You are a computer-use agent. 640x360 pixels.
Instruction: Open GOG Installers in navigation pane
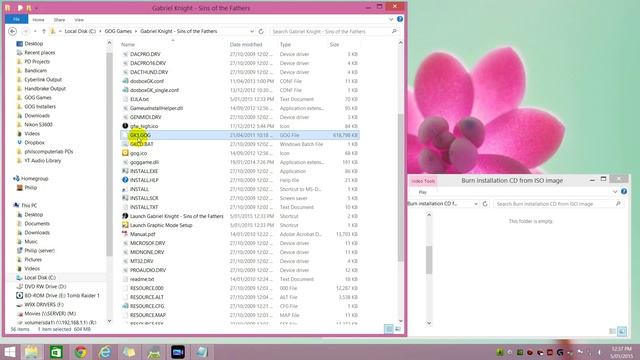click(40, 107)
